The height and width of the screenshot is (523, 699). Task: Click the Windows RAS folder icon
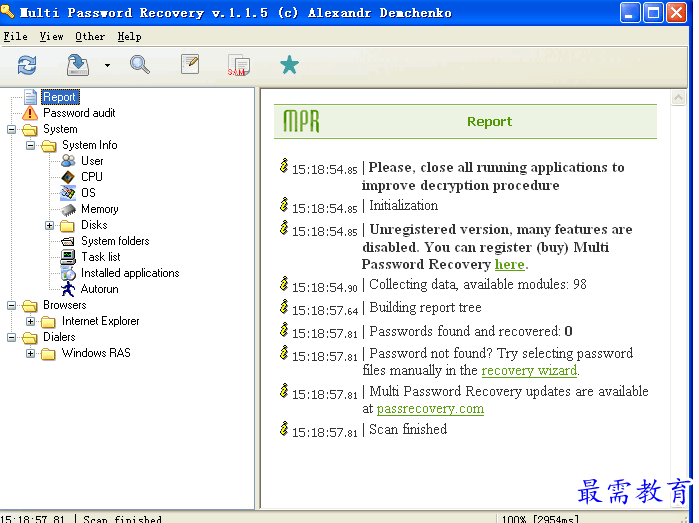pos(48,354)
